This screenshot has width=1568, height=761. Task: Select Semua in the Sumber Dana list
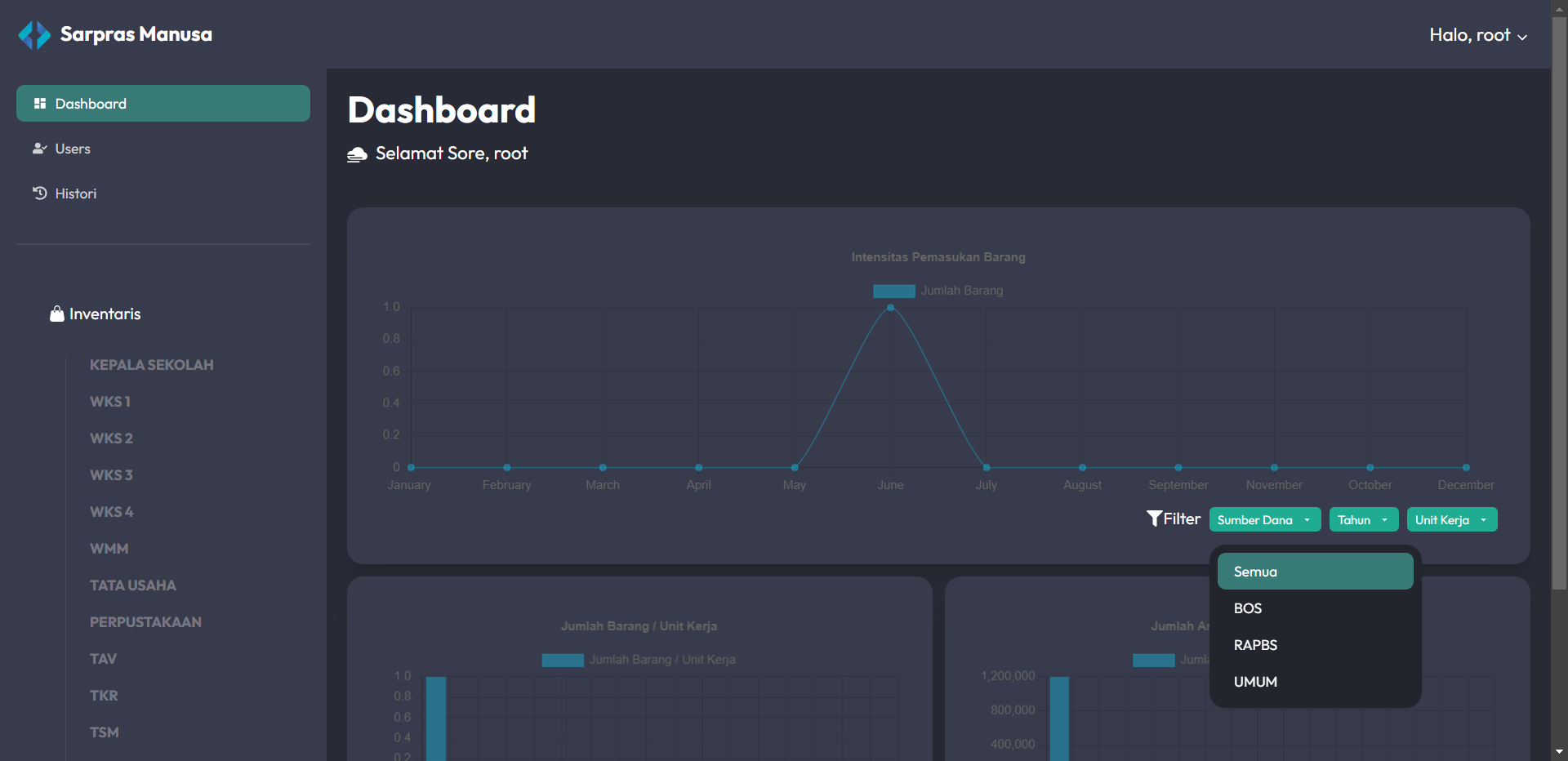(1315, 572)
